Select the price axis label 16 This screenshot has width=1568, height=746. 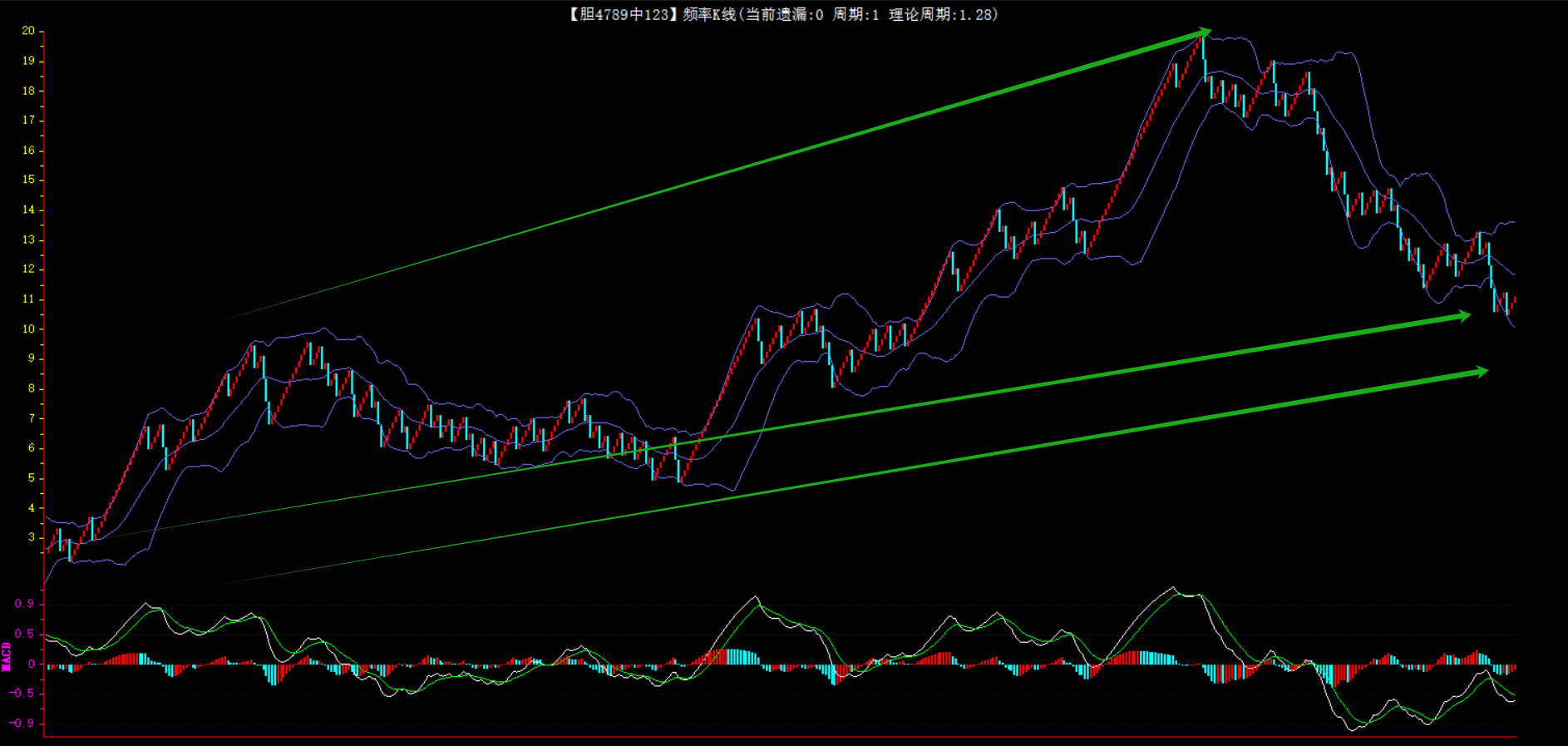coord(28,151)
